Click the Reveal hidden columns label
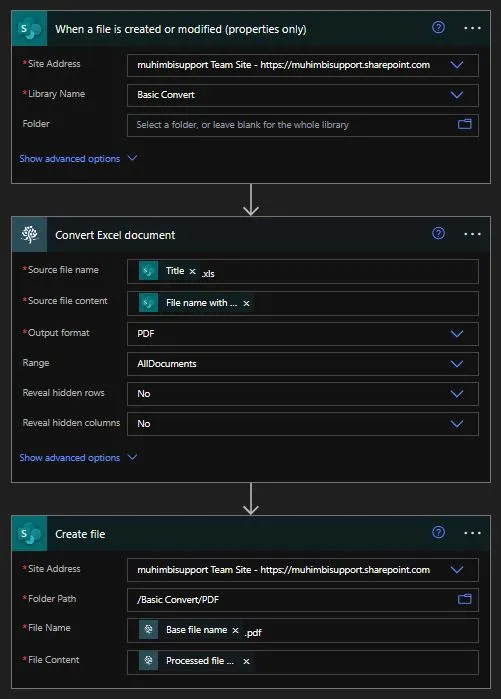This screenshot has height=699, width=501. (71, 423)
